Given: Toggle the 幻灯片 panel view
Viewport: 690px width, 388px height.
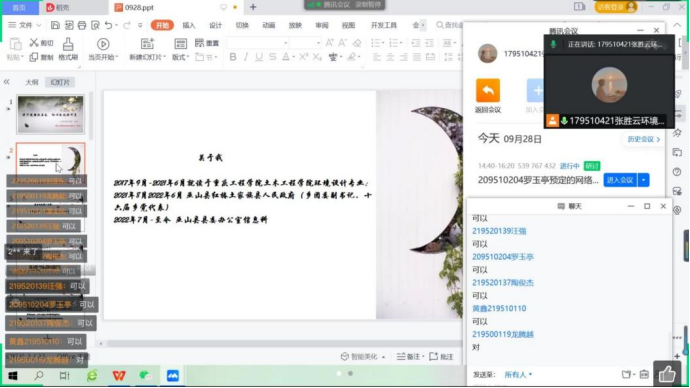Looking at the screenshot, I should (x=60, y=82).
